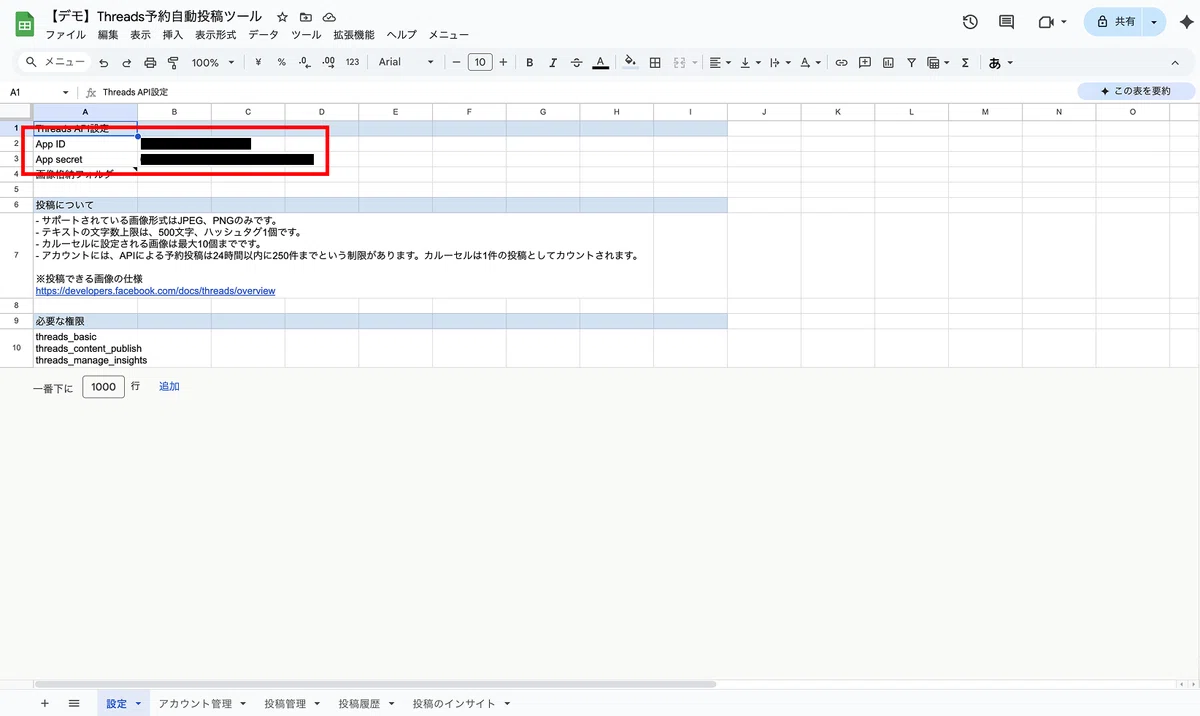Image resolution: width=1200 pixels, height=716 pixels.
Task: Click the メニュー search box
Action: 55,62
